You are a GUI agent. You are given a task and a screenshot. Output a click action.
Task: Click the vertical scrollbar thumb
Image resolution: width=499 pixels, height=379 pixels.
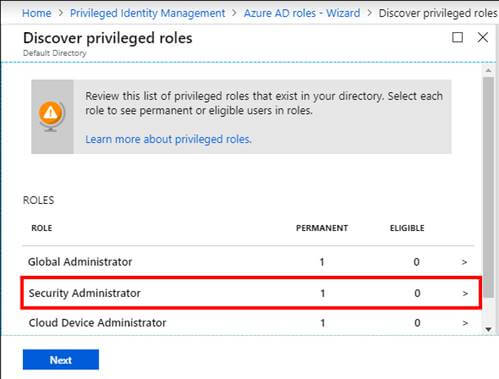488,187
